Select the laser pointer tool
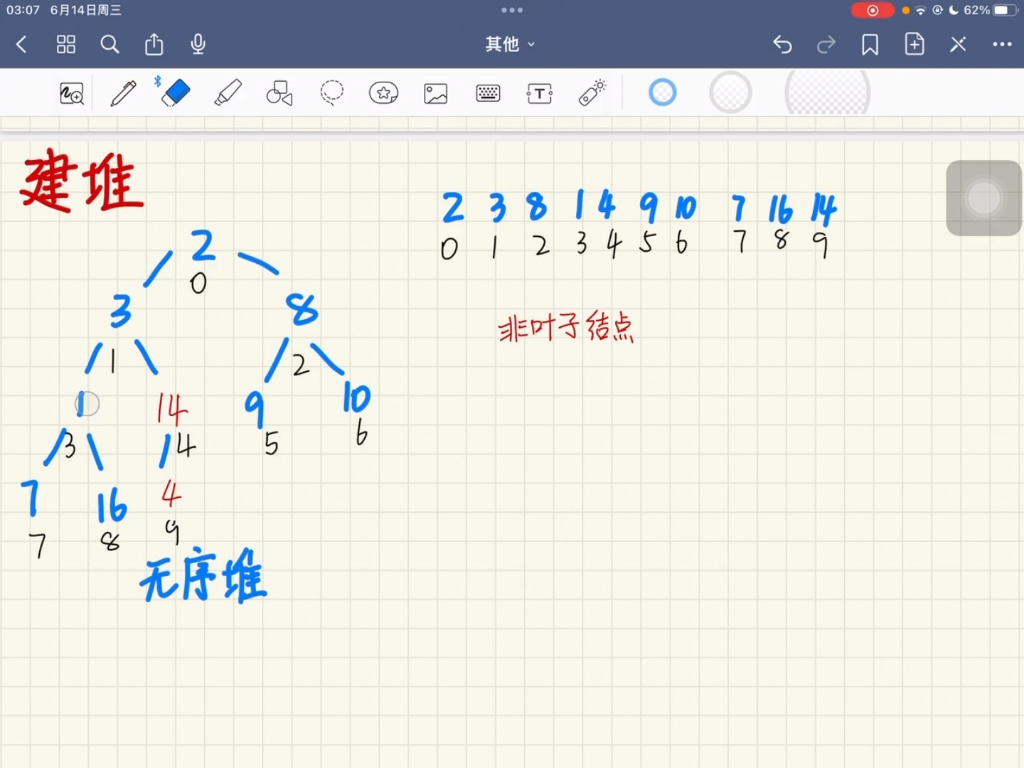Viewport: 1024px width, 768px height. click(x=592, y=92)
